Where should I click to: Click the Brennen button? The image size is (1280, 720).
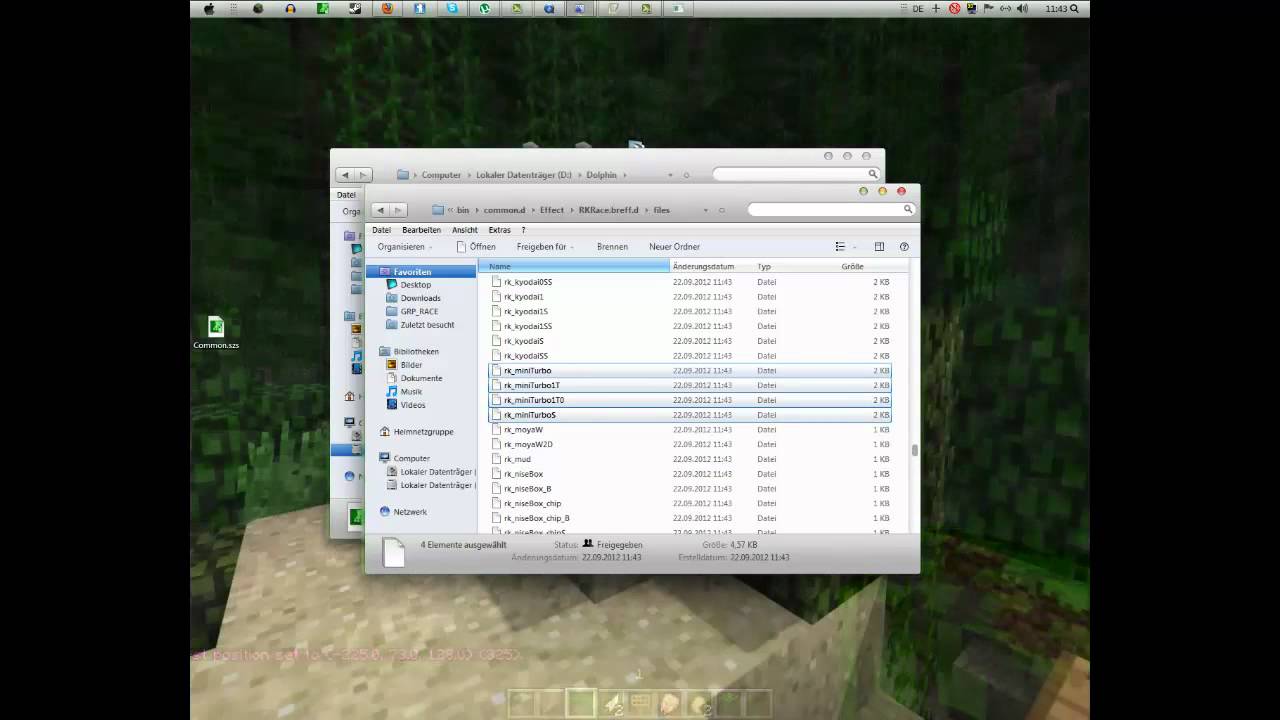pyautogui.click(x=612, y=246)
